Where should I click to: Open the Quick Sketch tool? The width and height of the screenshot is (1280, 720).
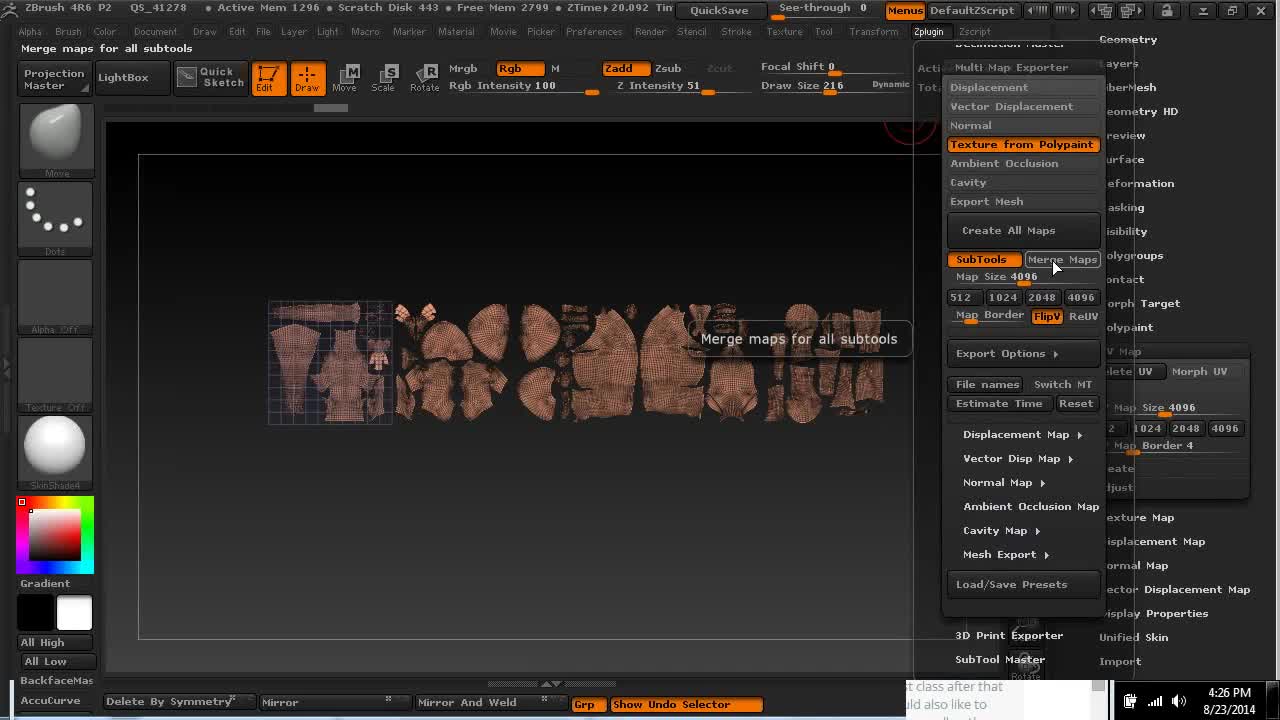point(210,77)
